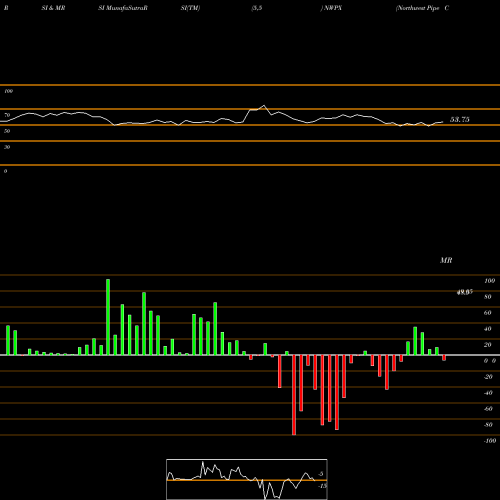Click the 70 level label on RSI axis

pyautogui.click(x=7, y=115)
